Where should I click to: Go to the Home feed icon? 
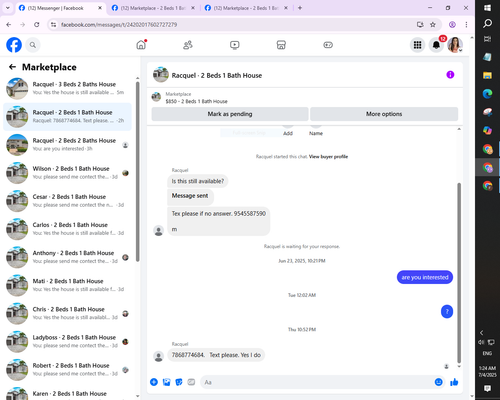coord(141,45)
